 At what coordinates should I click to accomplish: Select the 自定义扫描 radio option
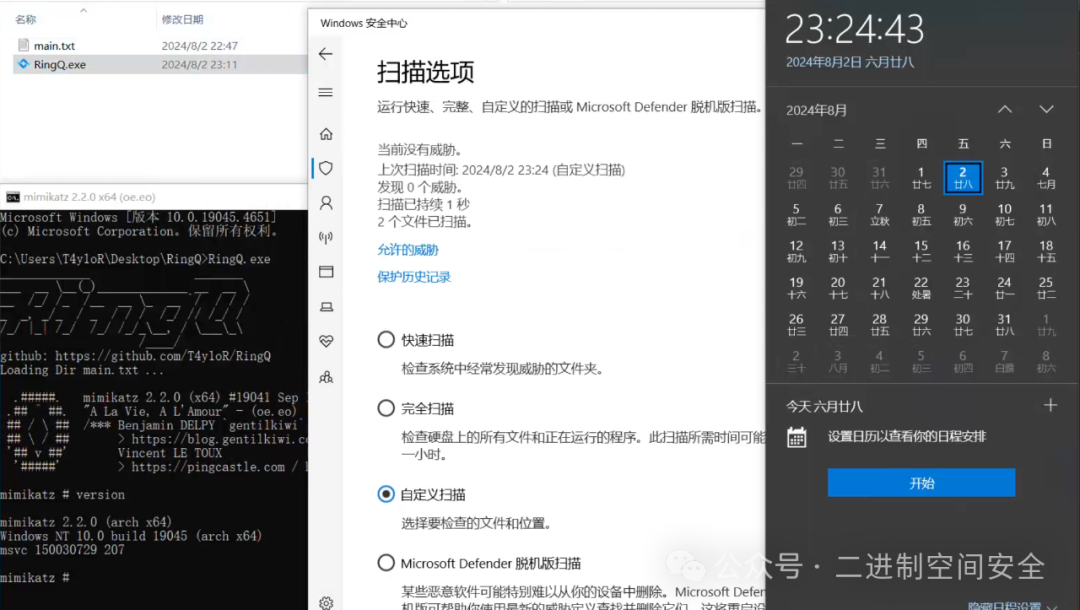click(386, 494)
